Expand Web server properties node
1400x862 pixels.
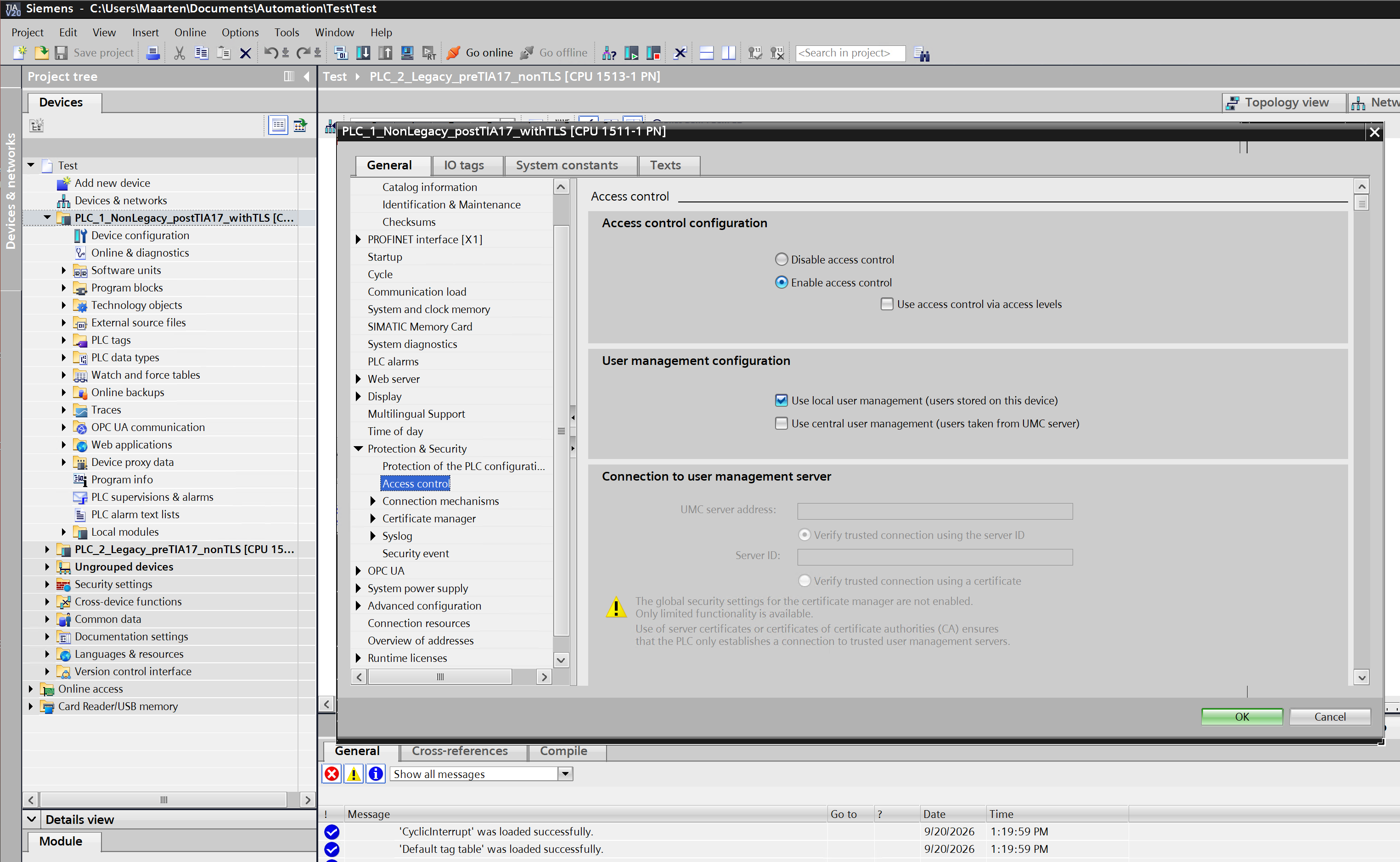point(358,379)
